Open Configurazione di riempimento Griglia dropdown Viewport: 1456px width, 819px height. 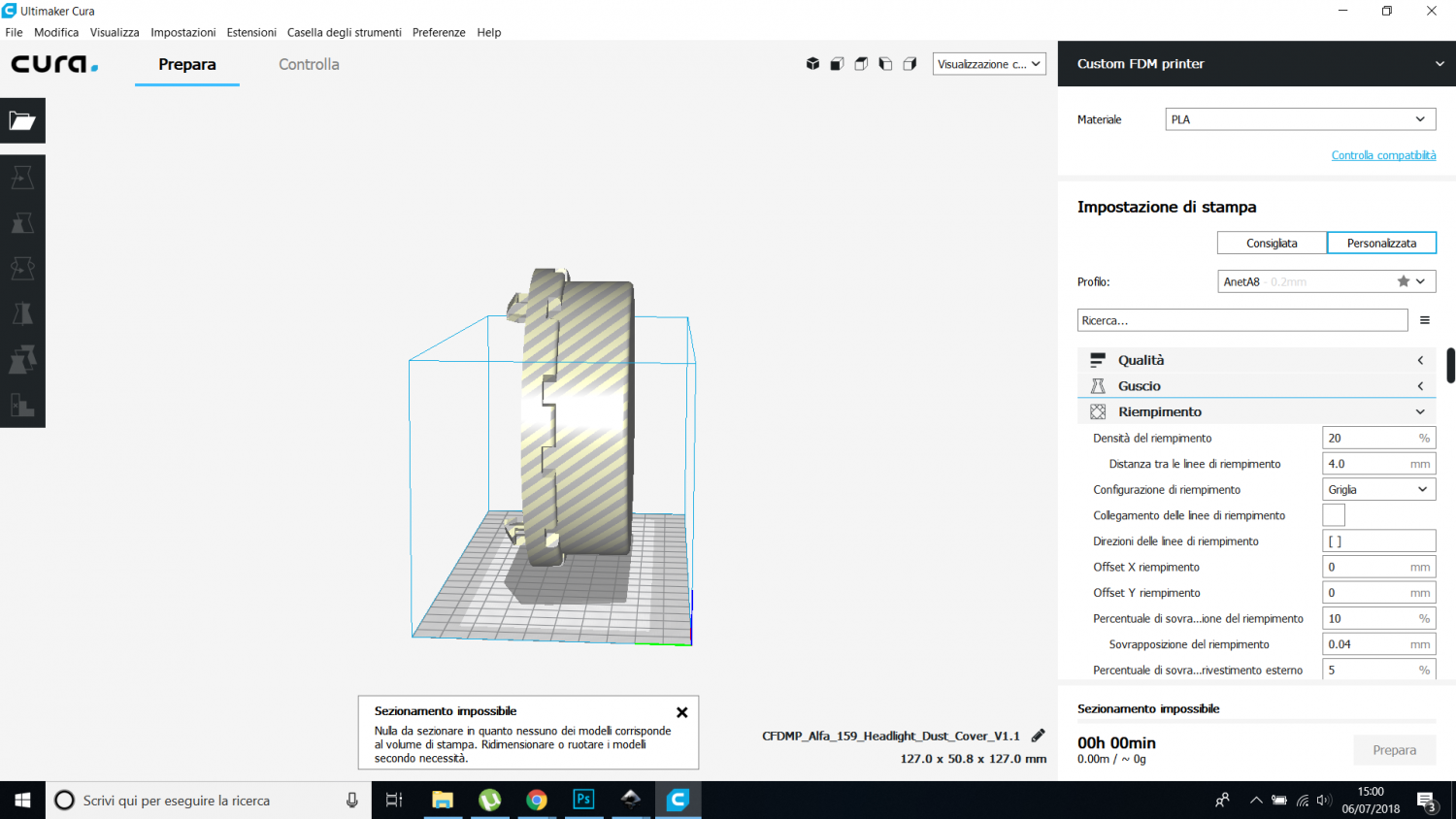point(1379,489)
